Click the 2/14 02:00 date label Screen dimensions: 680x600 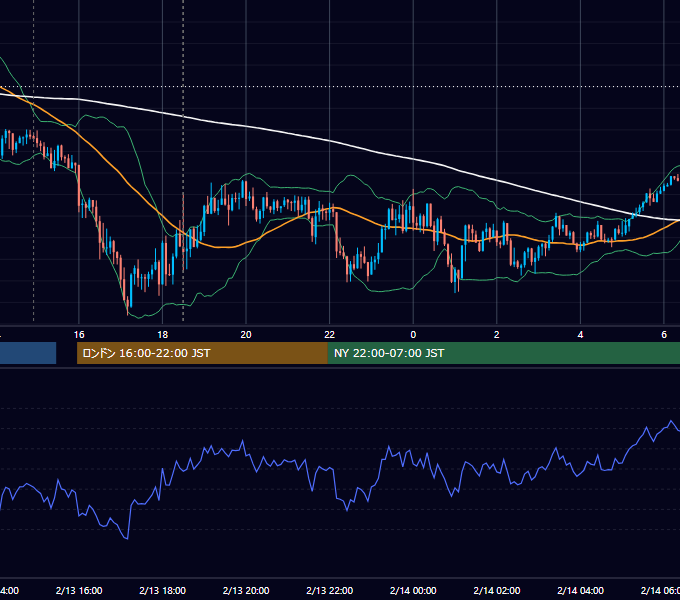pyautogui.click(x=497, y=590)
